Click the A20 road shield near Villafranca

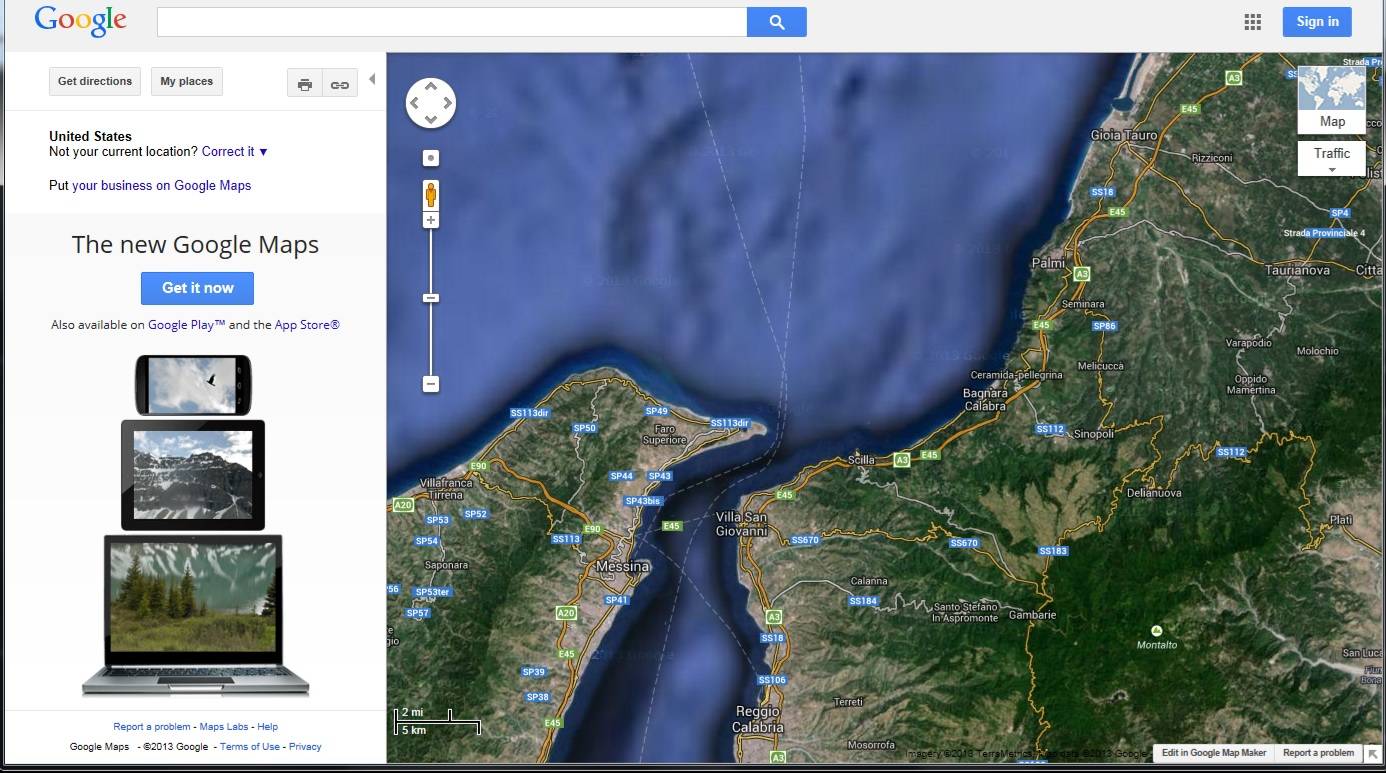pyautogui.click(x=403, y=505)
